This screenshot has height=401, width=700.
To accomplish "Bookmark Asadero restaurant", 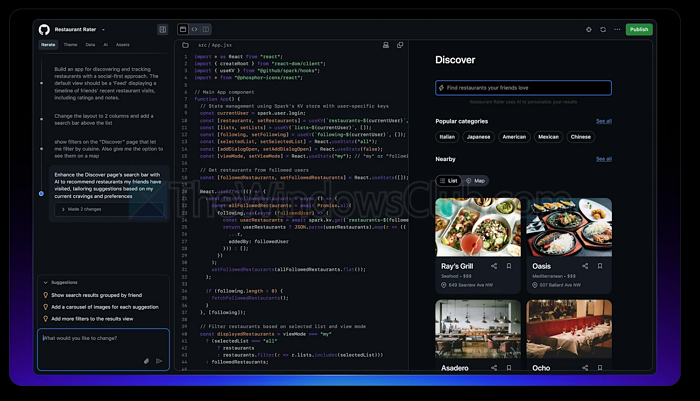I will pyautogui.click(x=508, y=368).
